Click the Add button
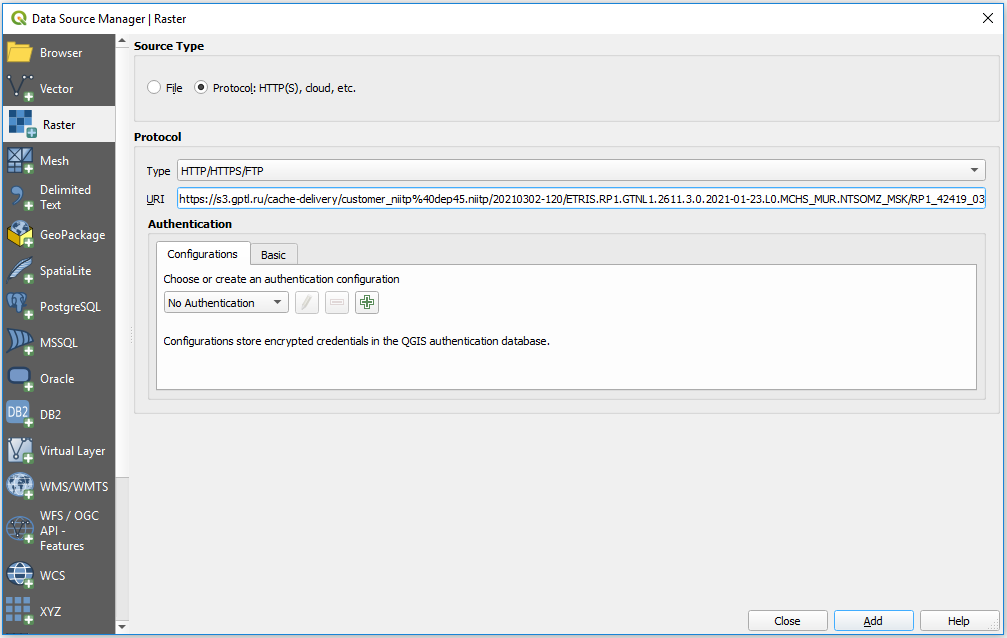Screen dimensions: 1007x638 click(x=873, y=621)
